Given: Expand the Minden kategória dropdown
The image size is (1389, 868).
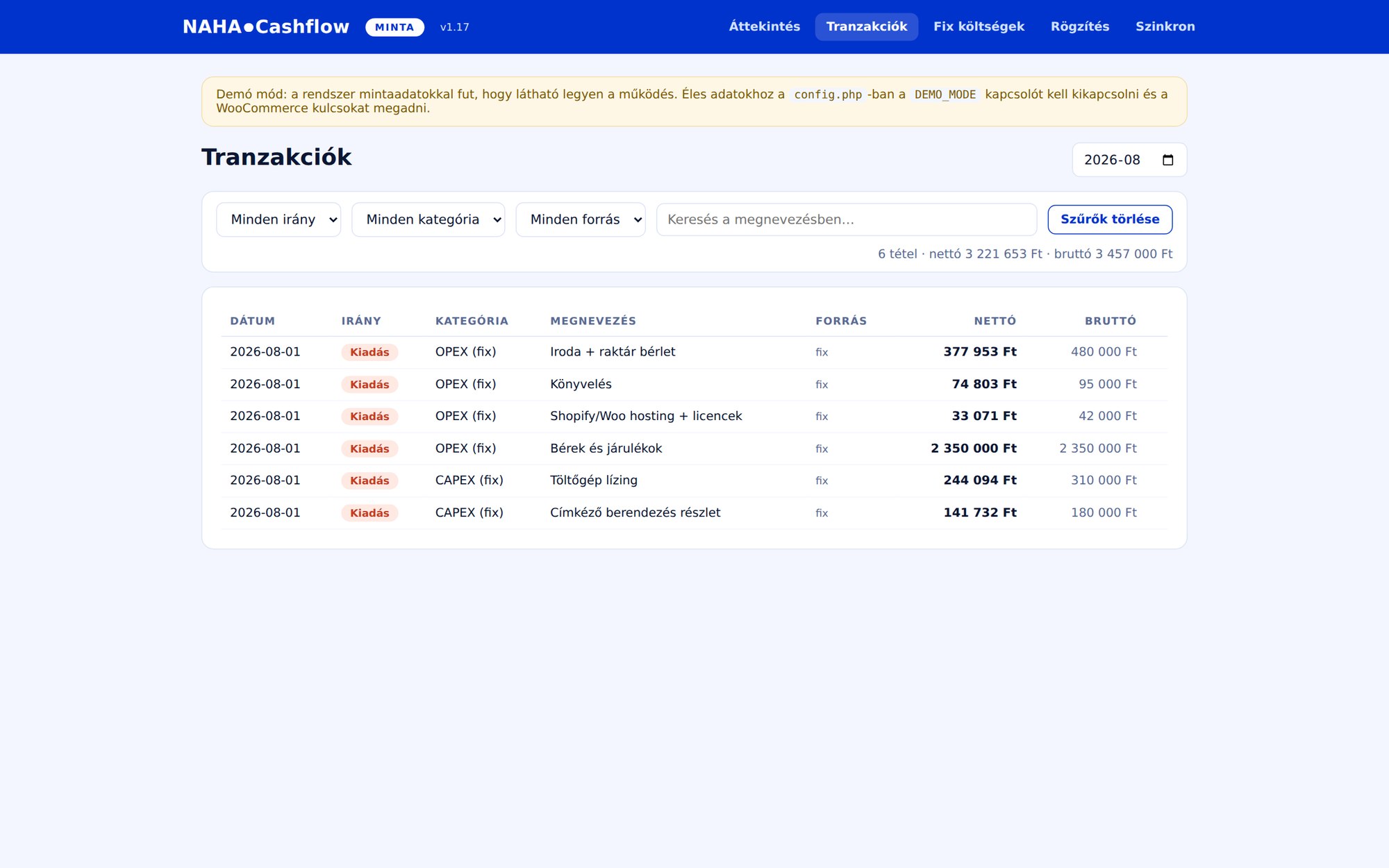Looking at the screenshot, I should click(x=428, y=219).
